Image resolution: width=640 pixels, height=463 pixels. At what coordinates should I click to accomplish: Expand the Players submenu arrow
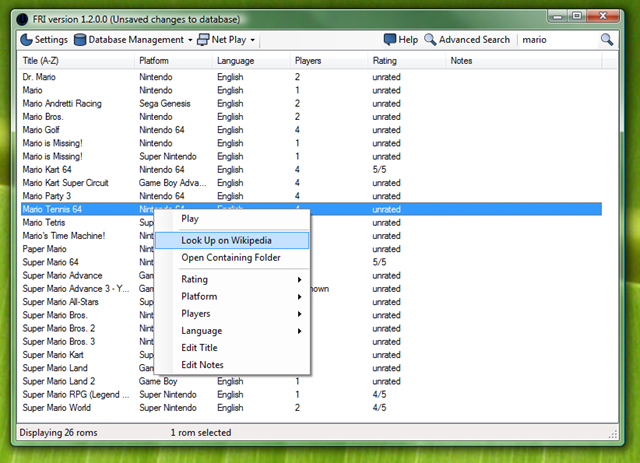tap(300, 314)
